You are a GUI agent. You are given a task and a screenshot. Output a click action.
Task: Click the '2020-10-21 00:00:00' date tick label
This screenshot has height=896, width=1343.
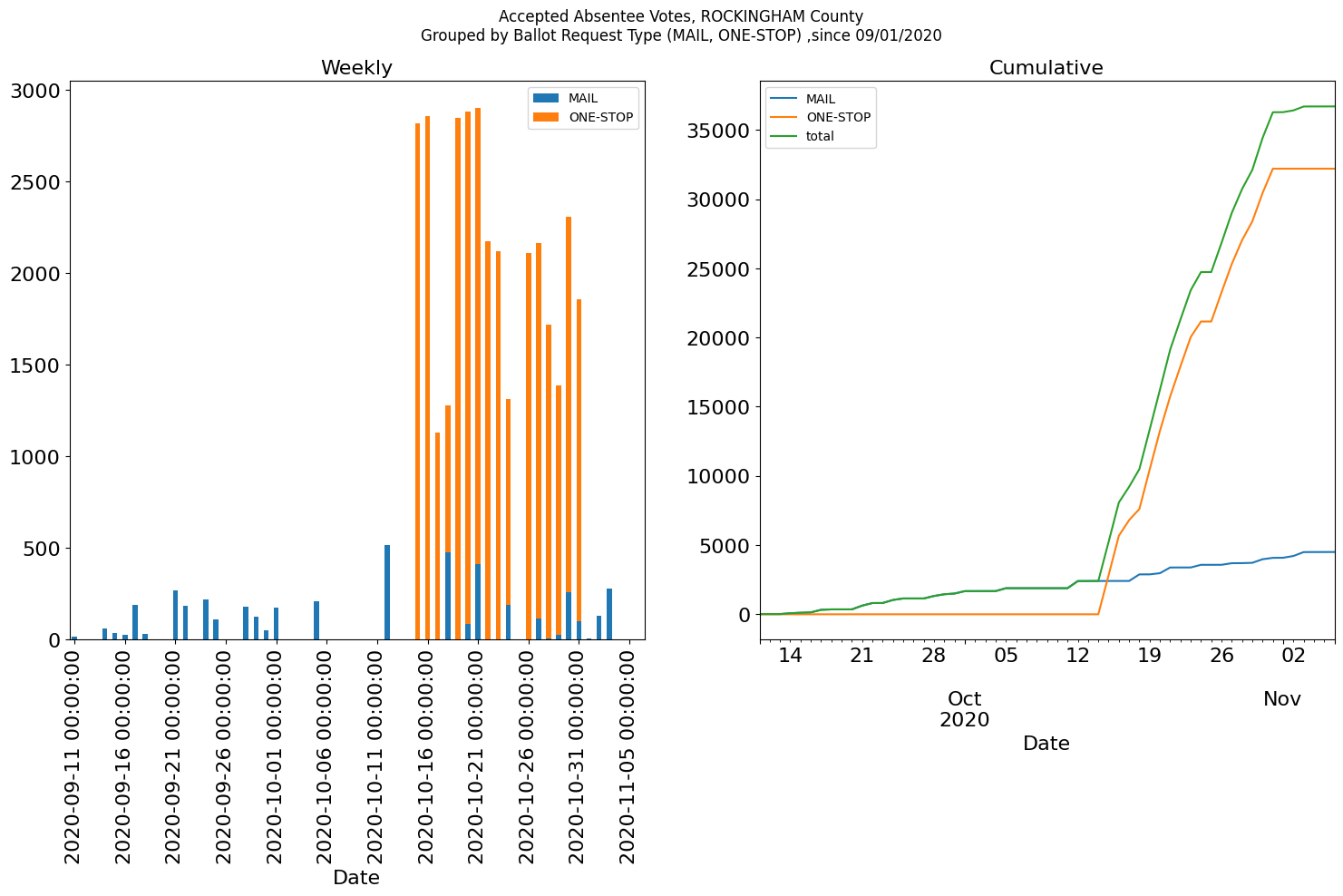click(x=477, y=755)
